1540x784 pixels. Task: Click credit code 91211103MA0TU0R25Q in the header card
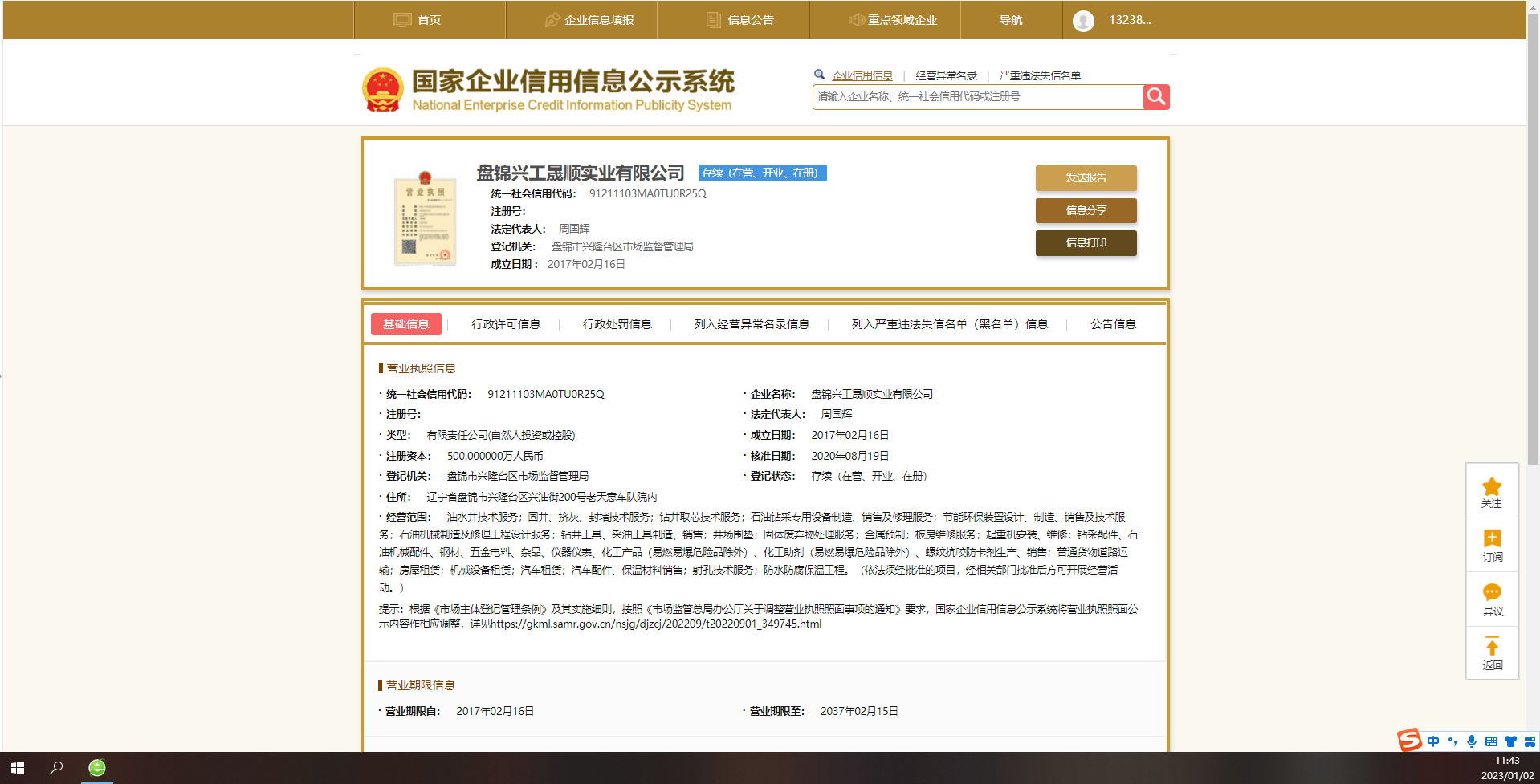(x=647, y=193)
